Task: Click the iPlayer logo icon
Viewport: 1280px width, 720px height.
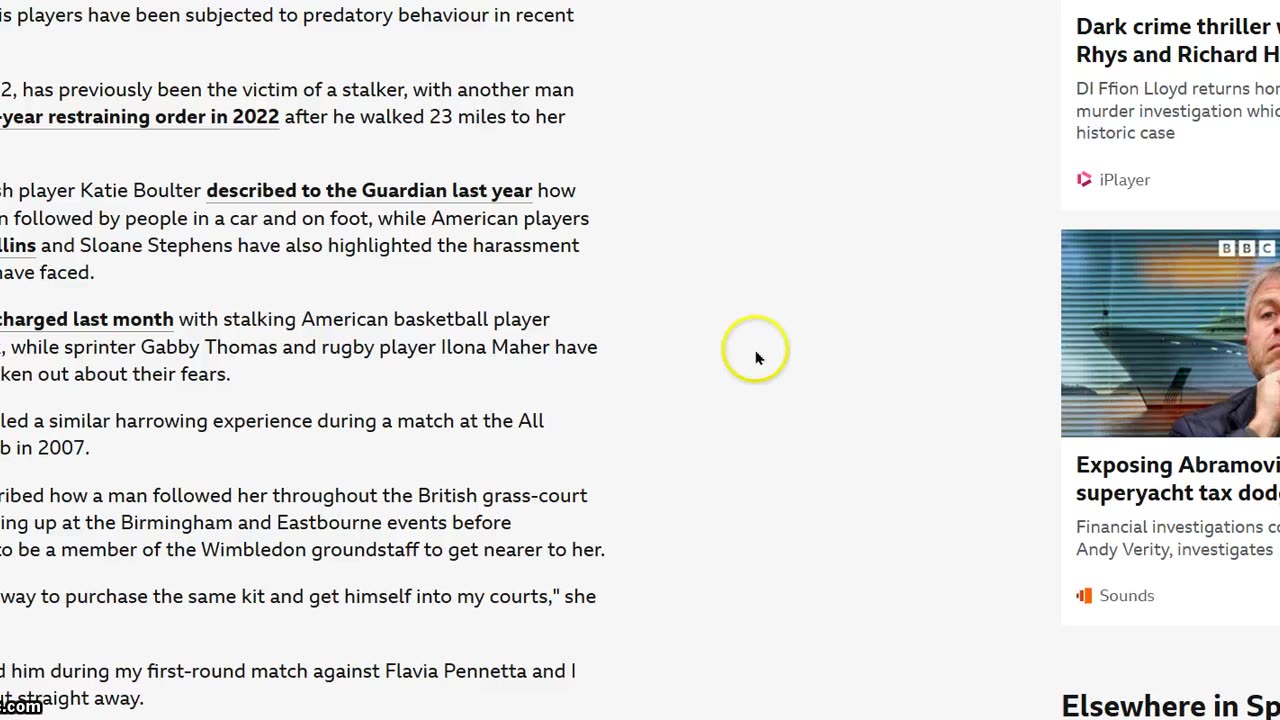Action: [x=1084, y=180]
